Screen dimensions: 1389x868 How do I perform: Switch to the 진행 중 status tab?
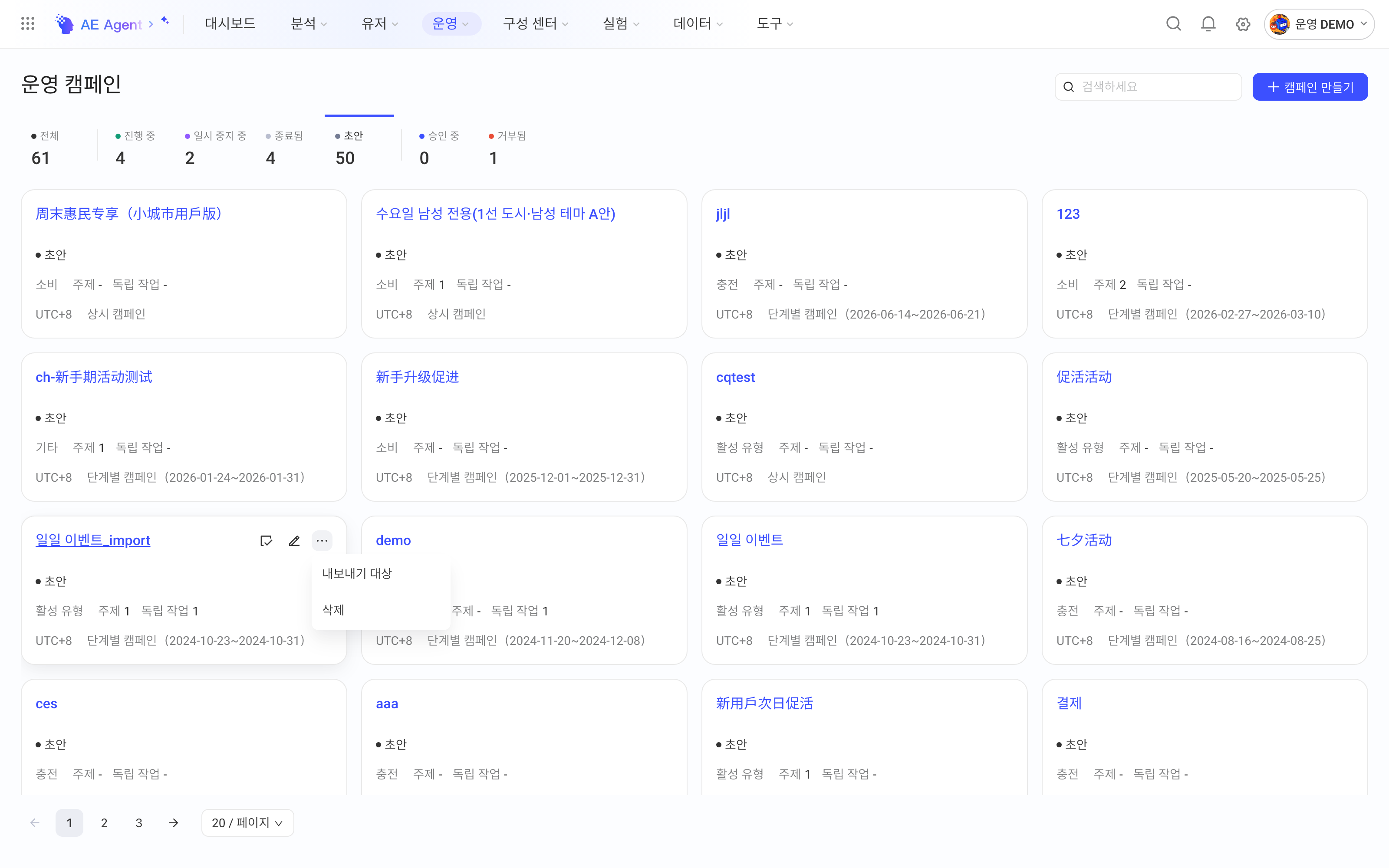tap(135, 148)
